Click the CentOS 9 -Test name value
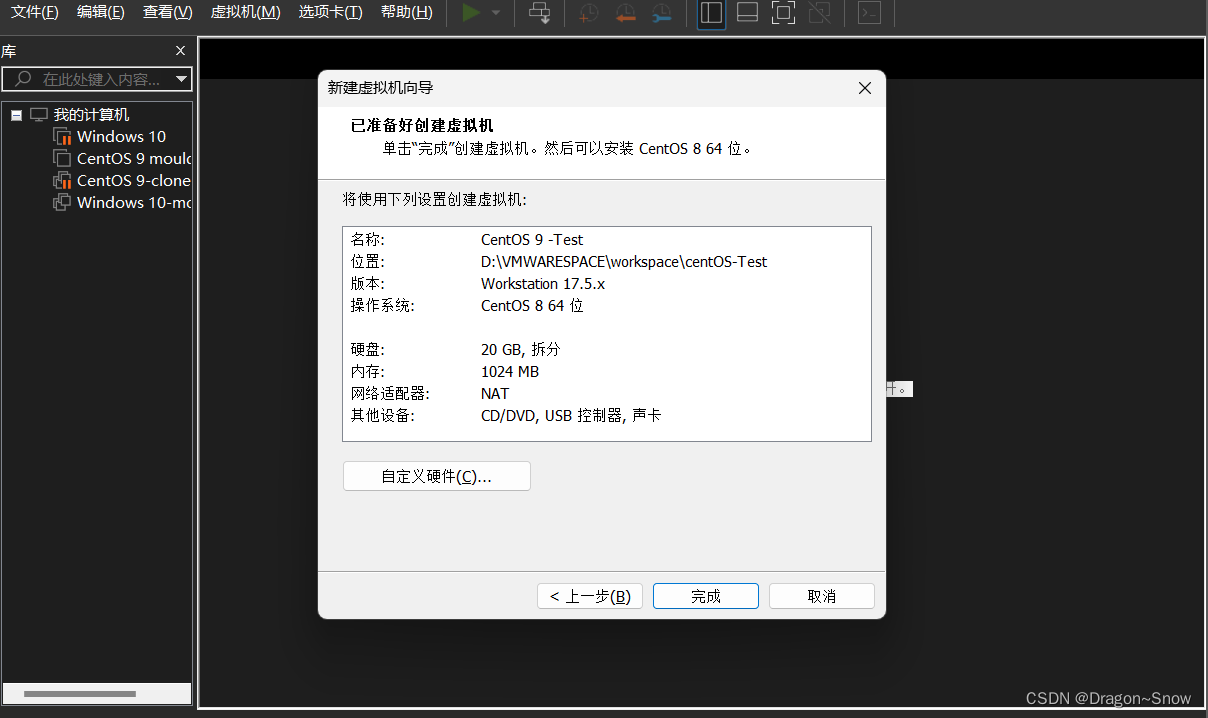The height and width of the screenshot is (718, 1208). pos(531,240)
